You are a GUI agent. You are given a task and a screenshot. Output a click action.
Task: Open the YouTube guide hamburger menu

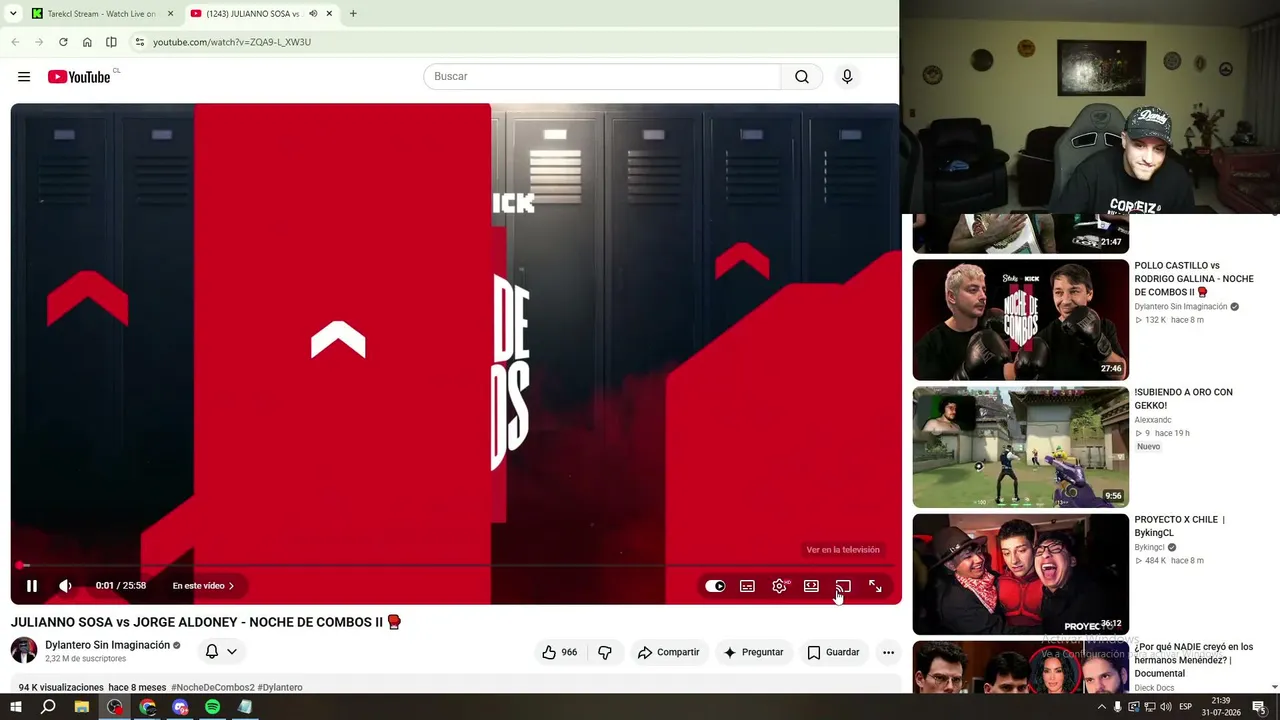(24, 77)
